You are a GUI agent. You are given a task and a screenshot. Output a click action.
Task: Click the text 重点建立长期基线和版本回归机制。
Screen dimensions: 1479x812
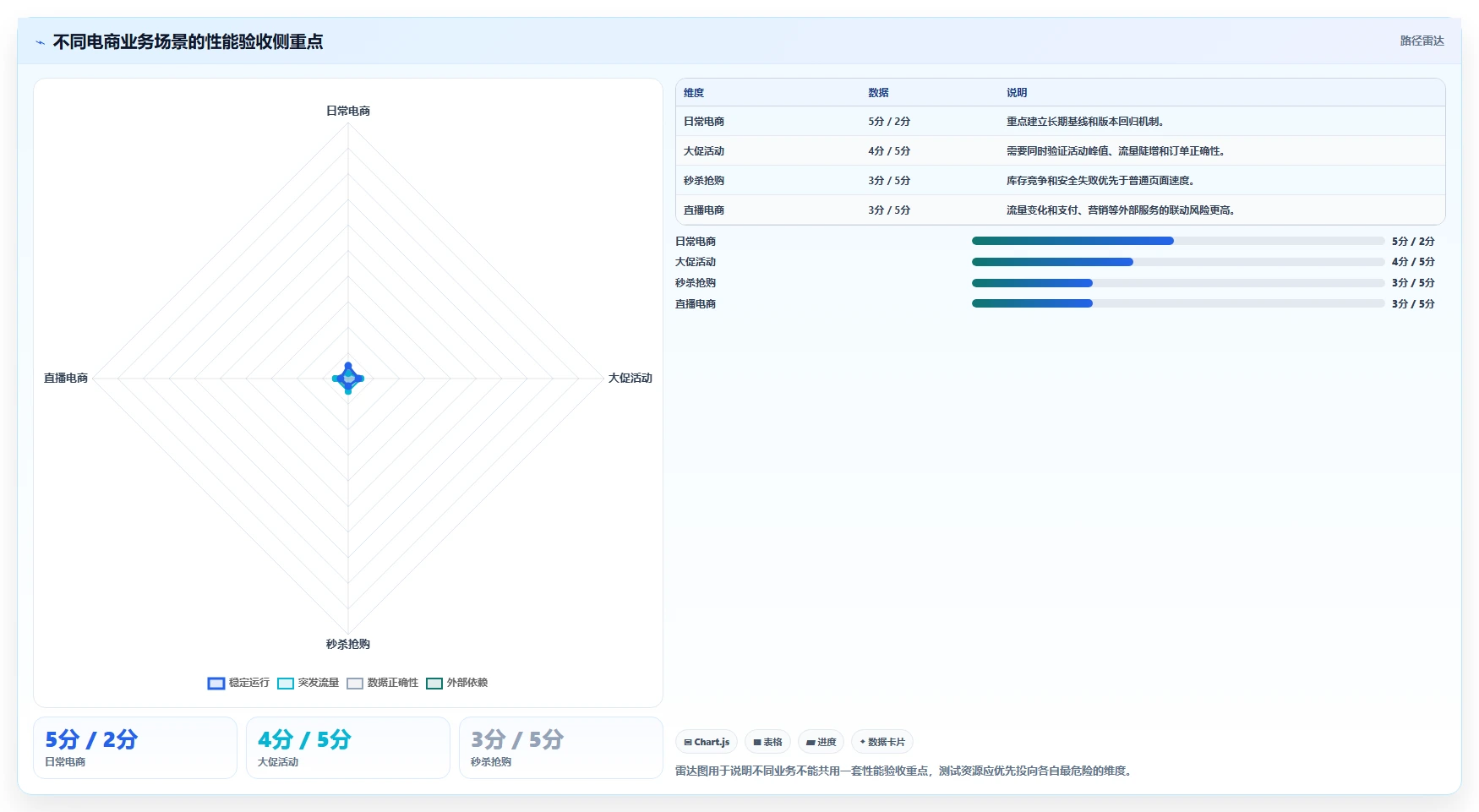coord(1087,122)
